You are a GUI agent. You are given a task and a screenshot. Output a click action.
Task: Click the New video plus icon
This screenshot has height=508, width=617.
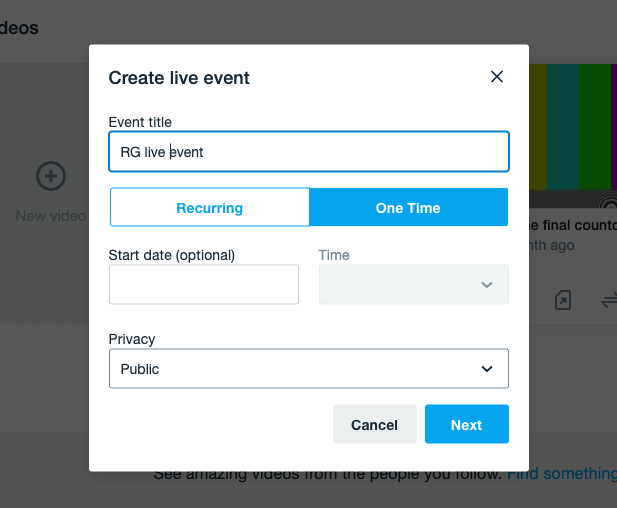[51, 177]
